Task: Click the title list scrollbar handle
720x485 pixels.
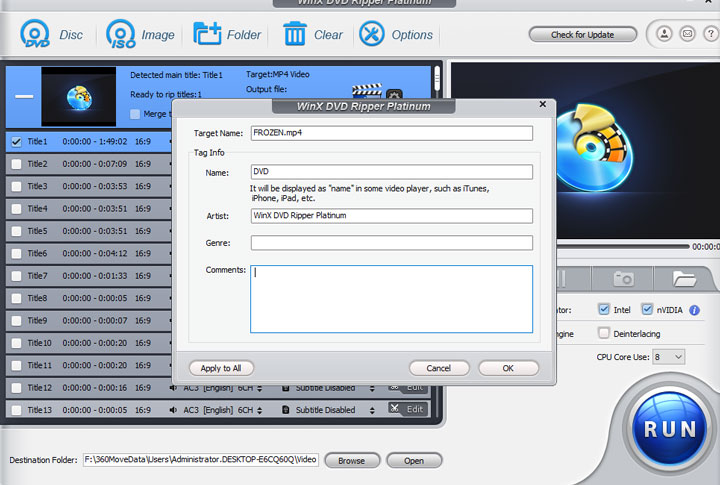Action: pos(437,78)
